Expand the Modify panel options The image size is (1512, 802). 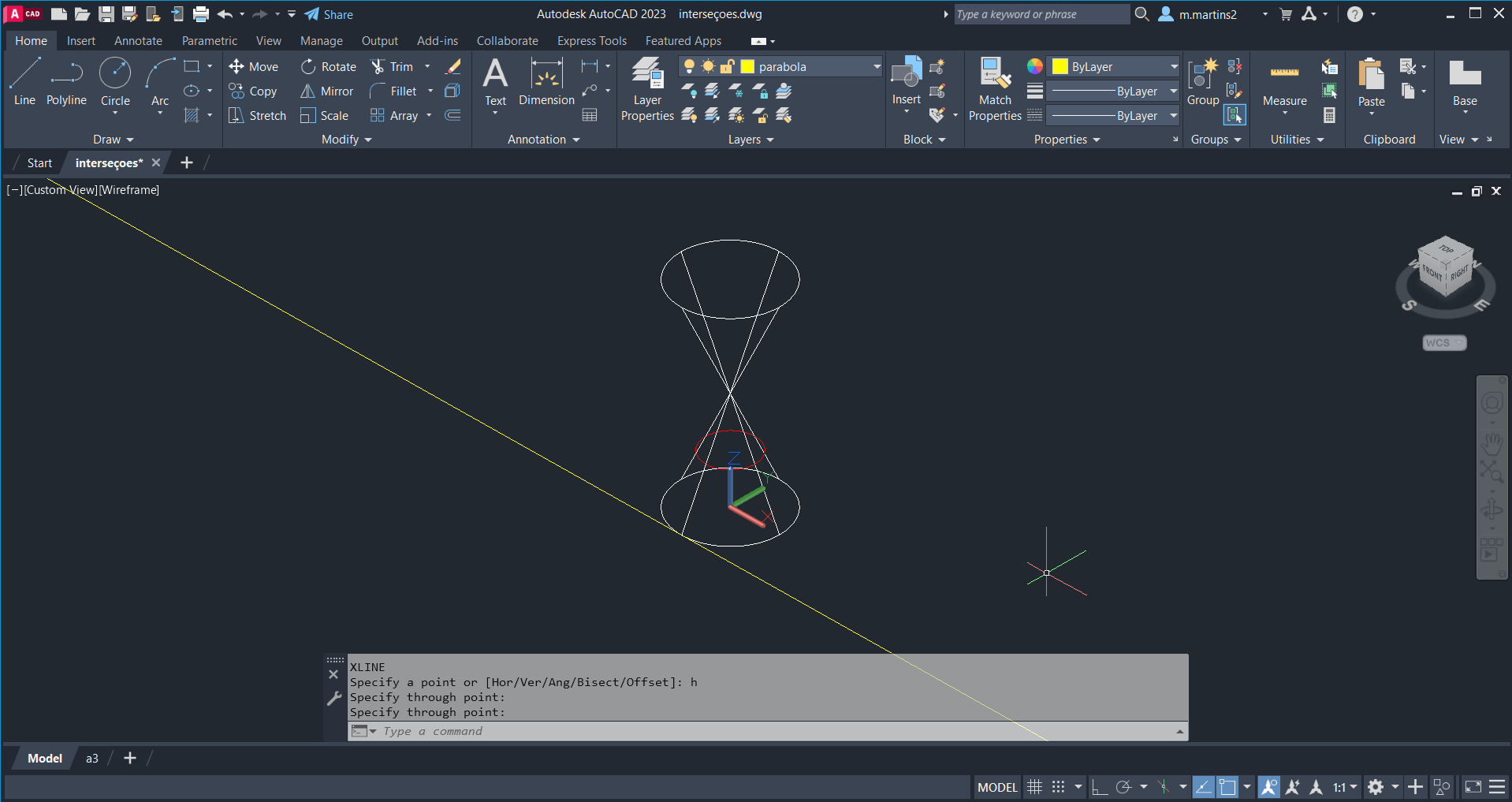pyautogui.click(x=346, y=140)
